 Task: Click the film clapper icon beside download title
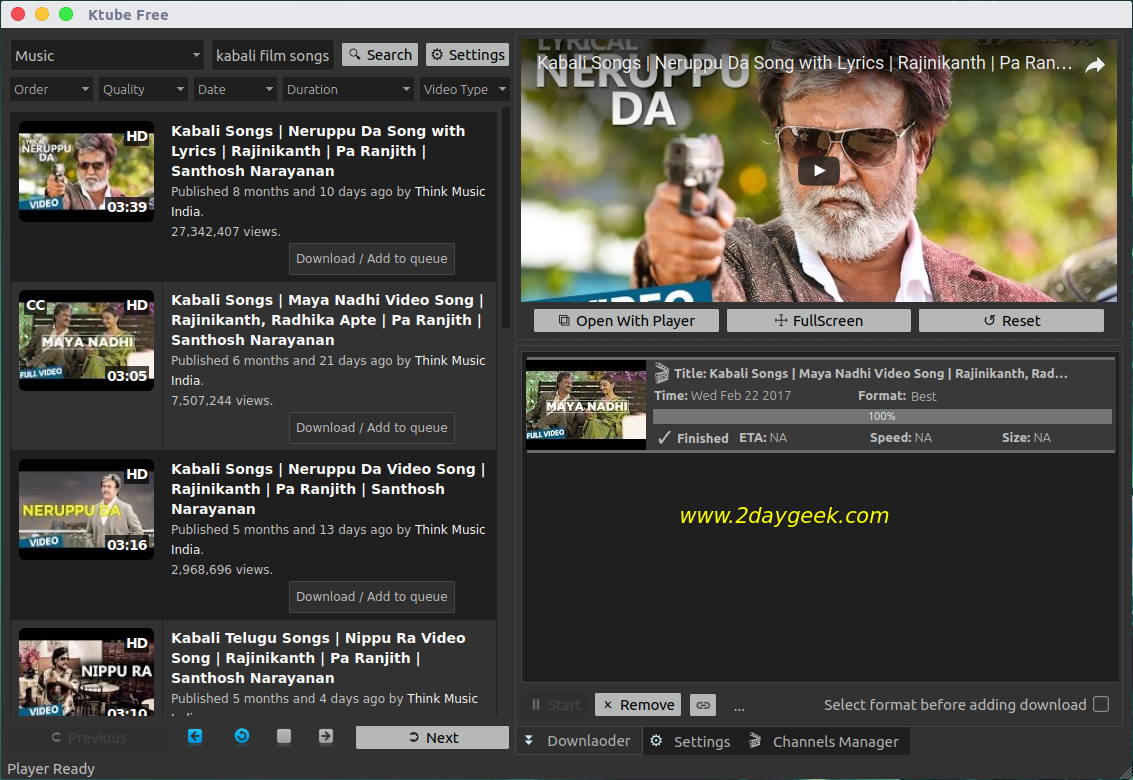(x=662, y=373)
